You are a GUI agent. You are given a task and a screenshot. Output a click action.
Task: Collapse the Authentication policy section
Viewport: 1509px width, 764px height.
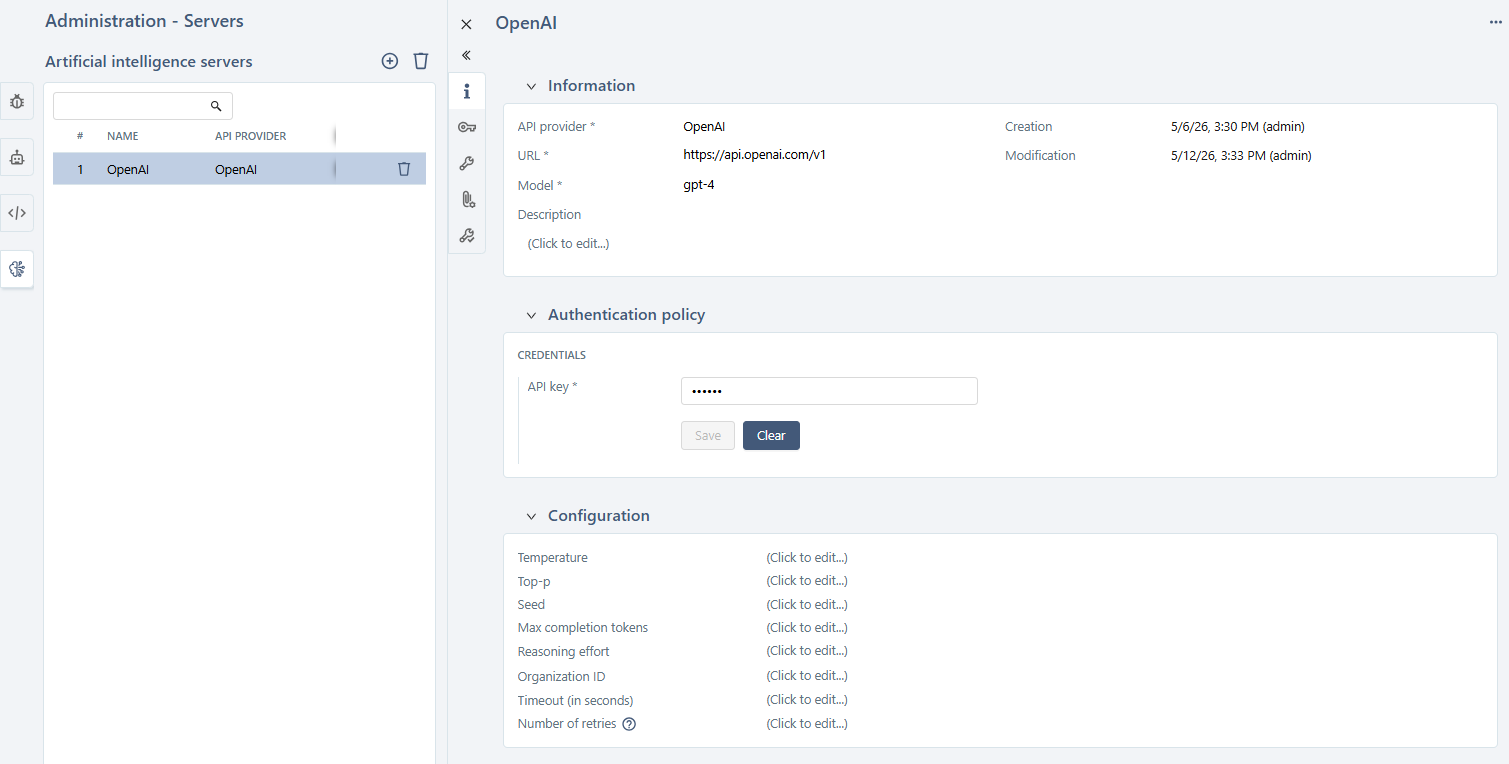[x=531, y=315]
